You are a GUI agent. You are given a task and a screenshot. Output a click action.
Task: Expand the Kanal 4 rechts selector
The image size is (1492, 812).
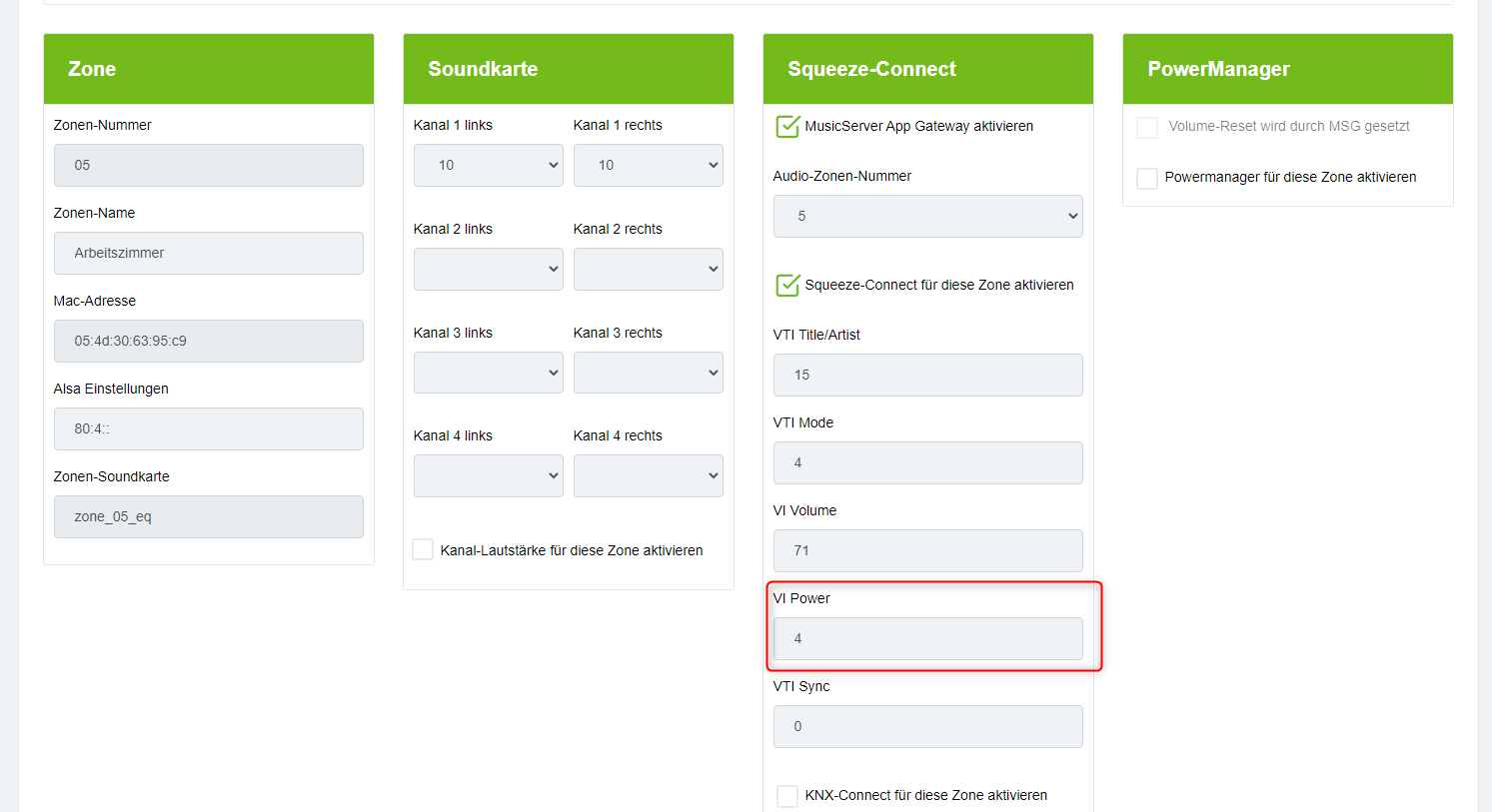[x=648, y=476]
